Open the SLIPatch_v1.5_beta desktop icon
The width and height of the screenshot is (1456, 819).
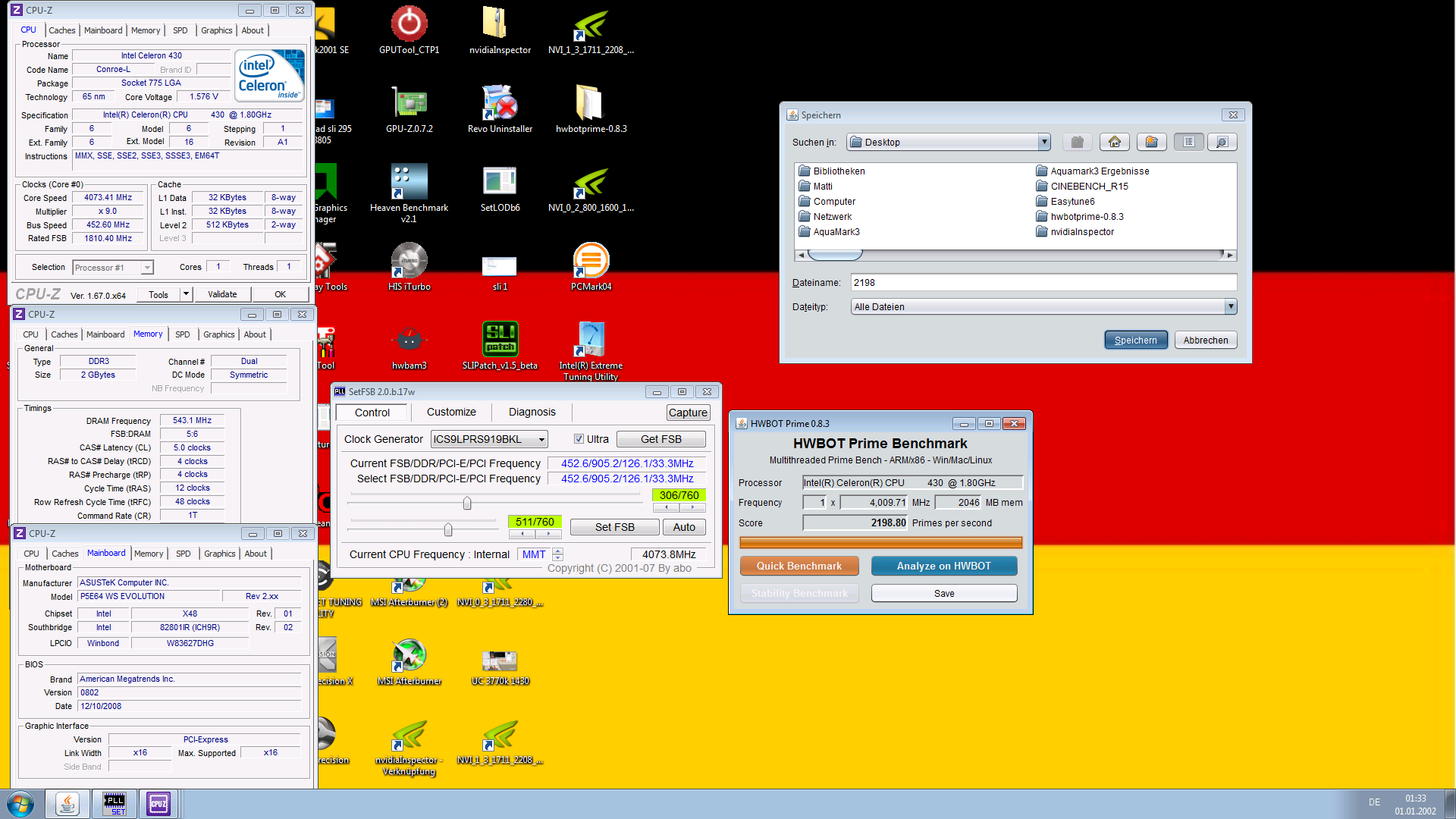click(x=500, y=346)
